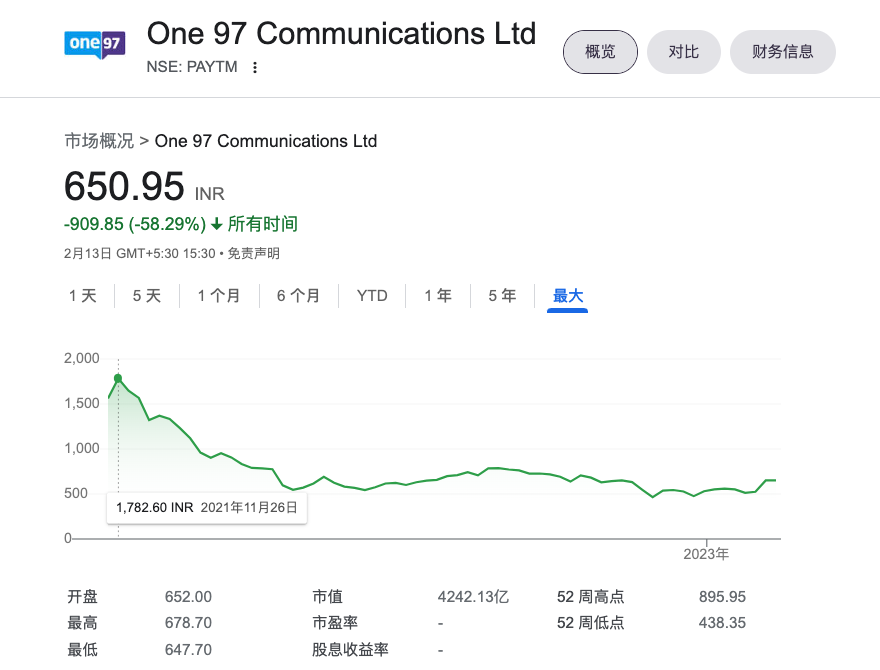Click the One97 company logo
This screenshot has height=670, width=880.
[94, 45]
